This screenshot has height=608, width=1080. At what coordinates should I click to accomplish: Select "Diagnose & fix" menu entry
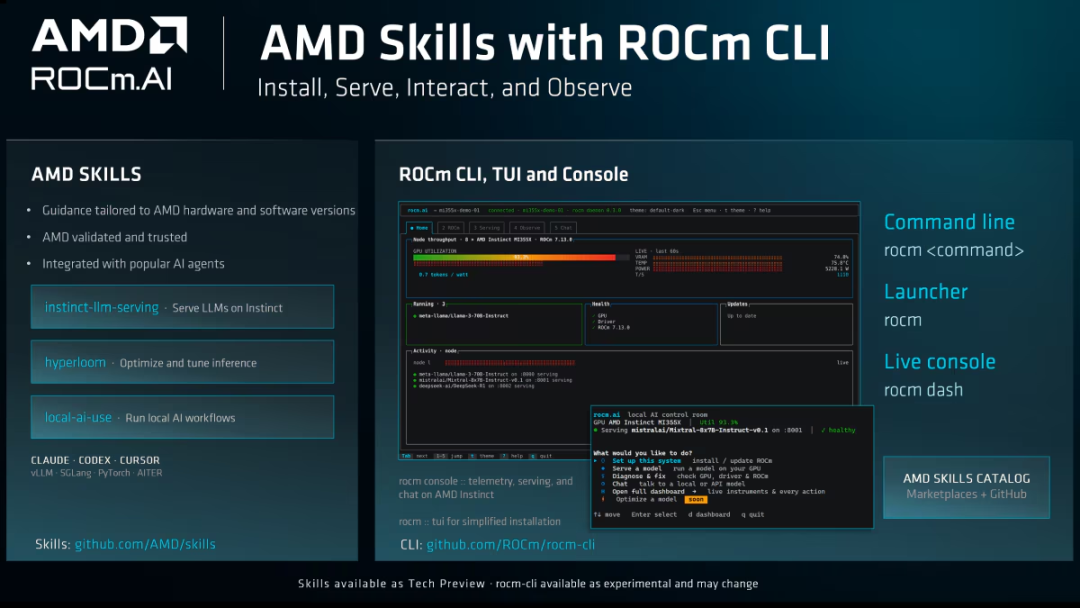pos(638,476)
